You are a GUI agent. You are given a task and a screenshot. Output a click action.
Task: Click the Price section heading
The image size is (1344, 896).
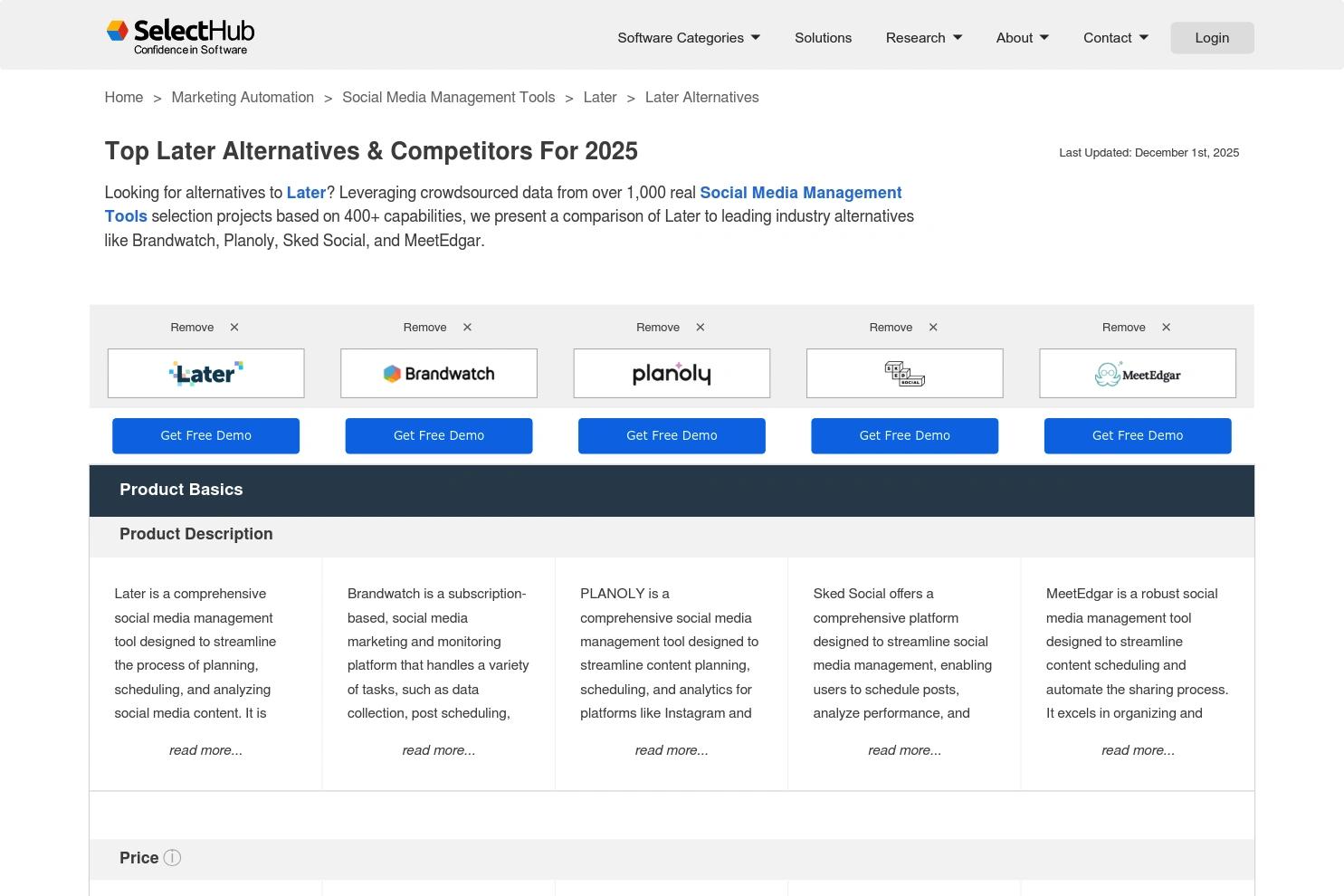pyautogui.click(x=138, y=858)
